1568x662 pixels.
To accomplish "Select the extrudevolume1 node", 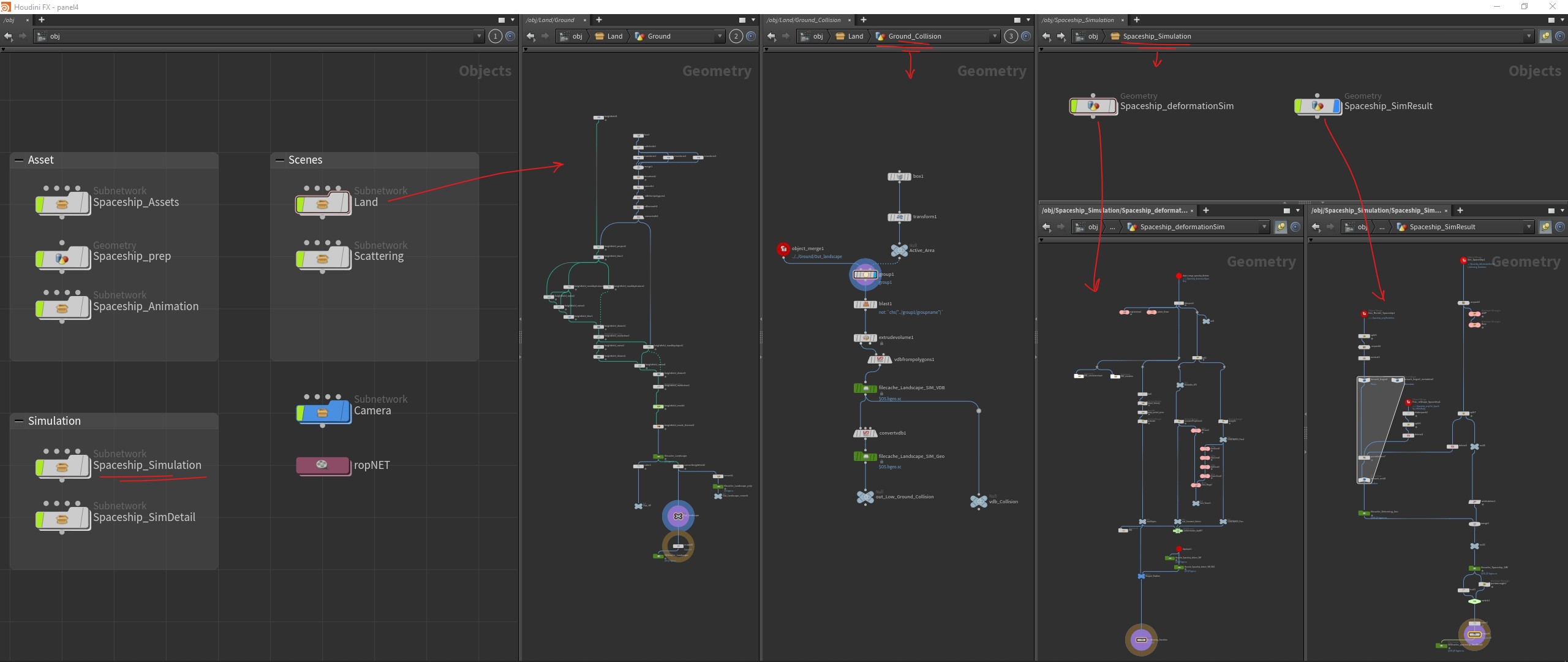I will coord(865,338).
